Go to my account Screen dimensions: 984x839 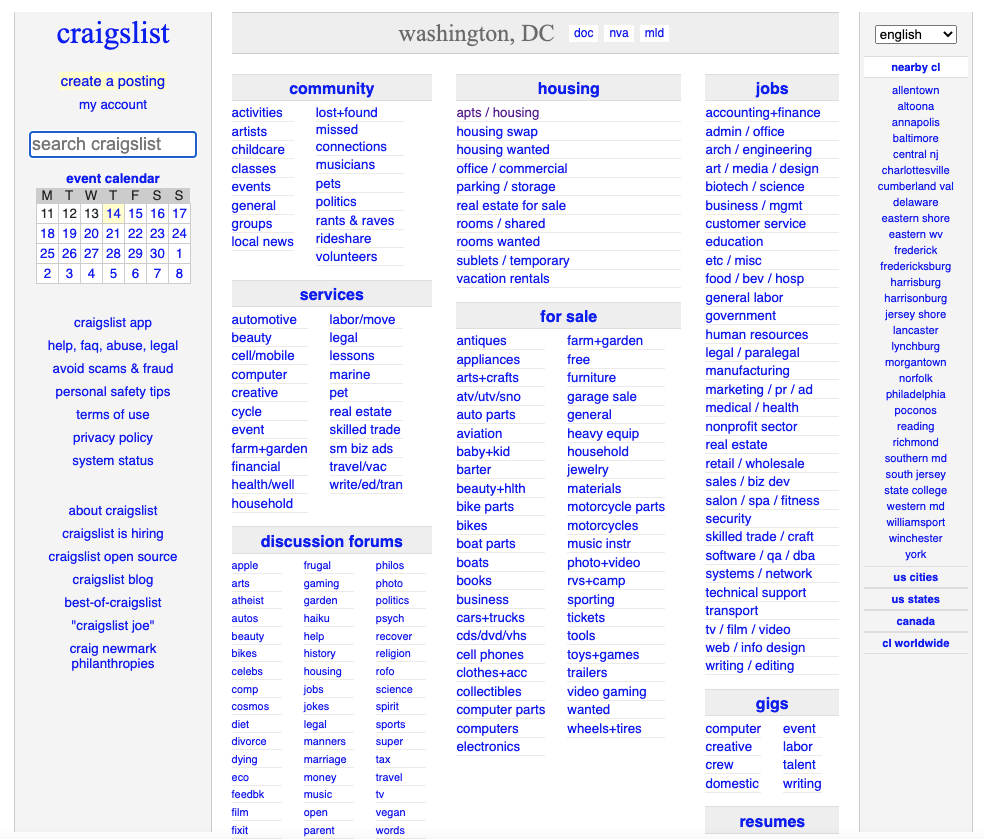pos(113,105)
